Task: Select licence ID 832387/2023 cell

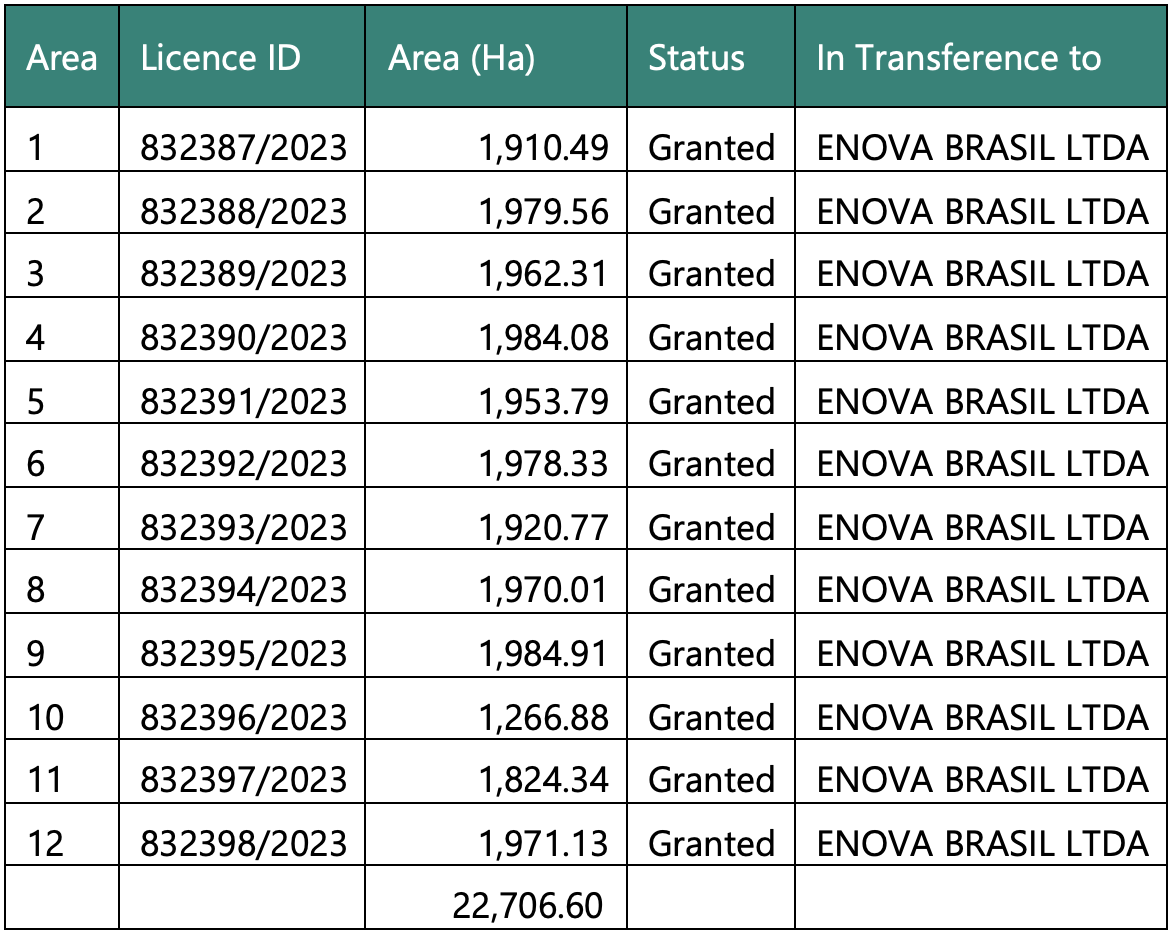Action: [243, 148]
